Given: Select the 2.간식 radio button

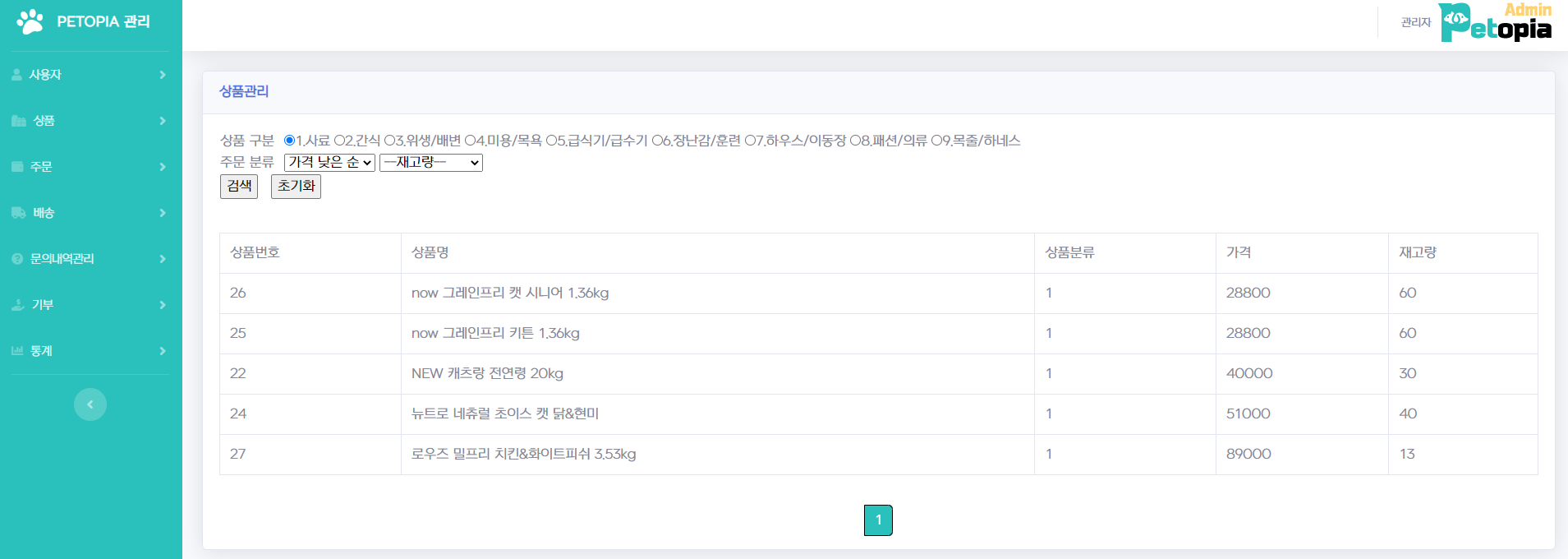Looking at the screenshot, I should click(x=339, y=141).
